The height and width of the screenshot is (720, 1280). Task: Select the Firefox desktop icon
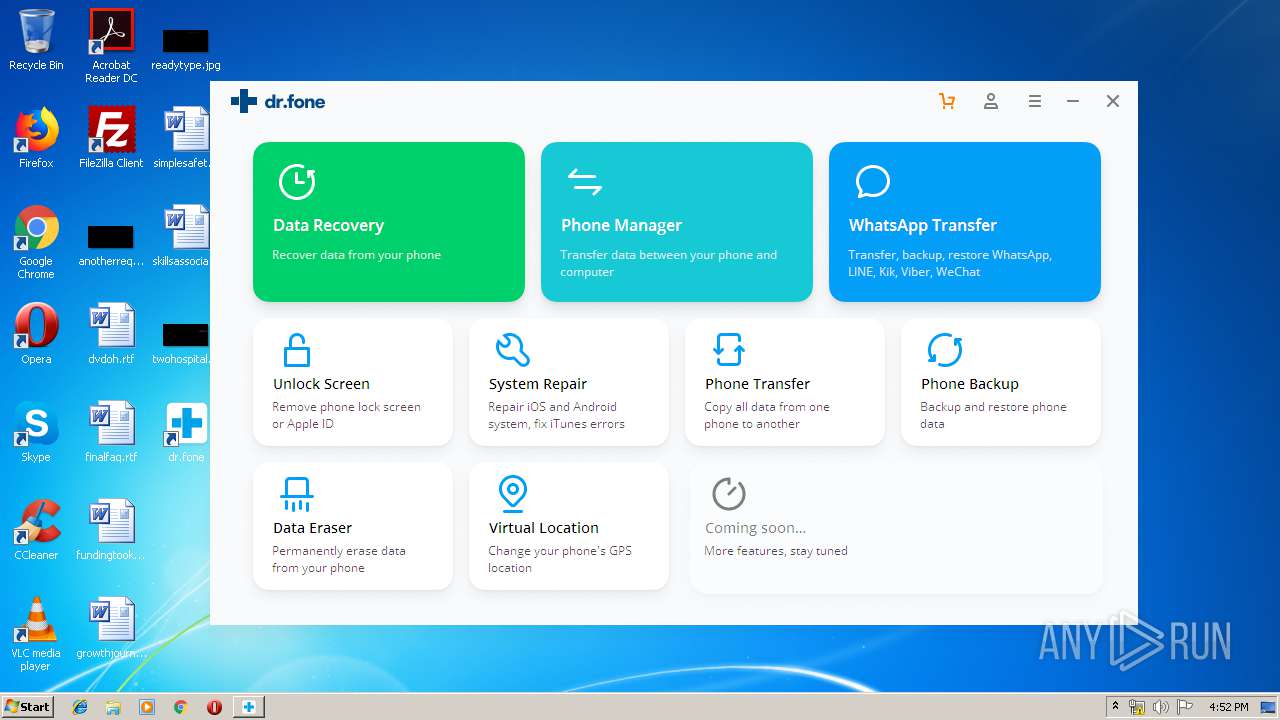point(36,138)
